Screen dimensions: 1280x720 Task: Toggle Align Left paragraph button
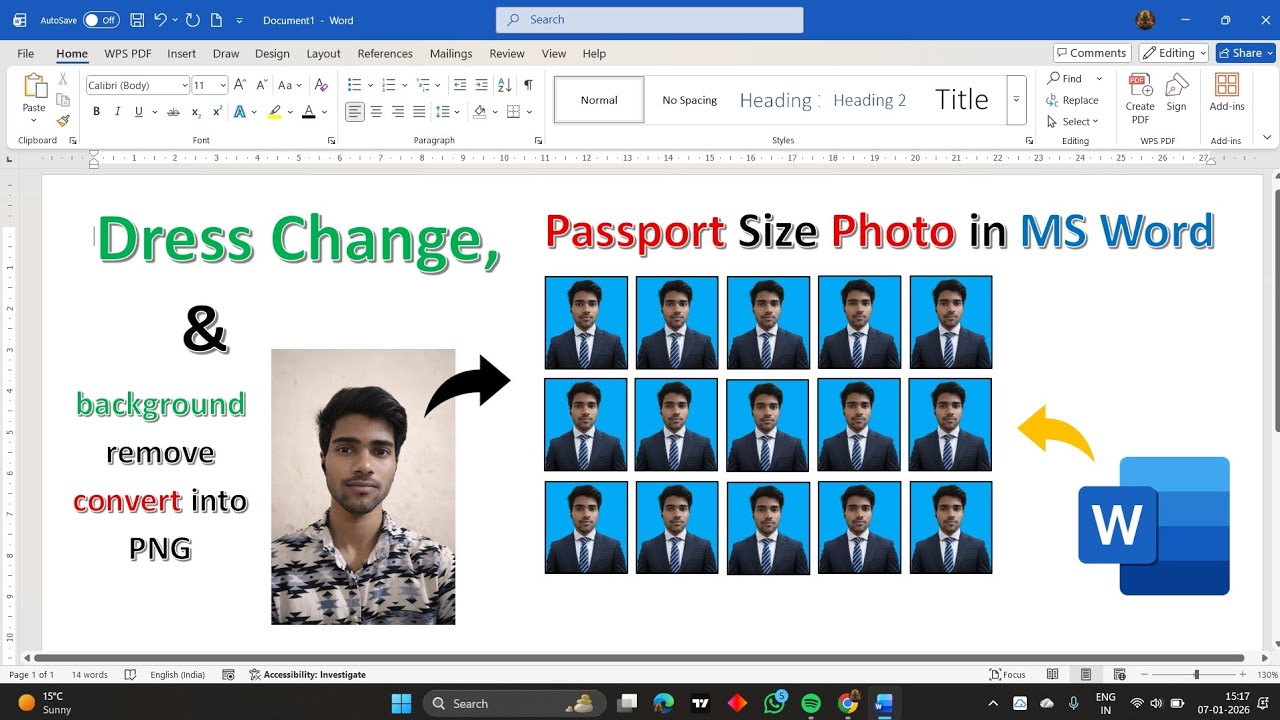tap(355, 112)
